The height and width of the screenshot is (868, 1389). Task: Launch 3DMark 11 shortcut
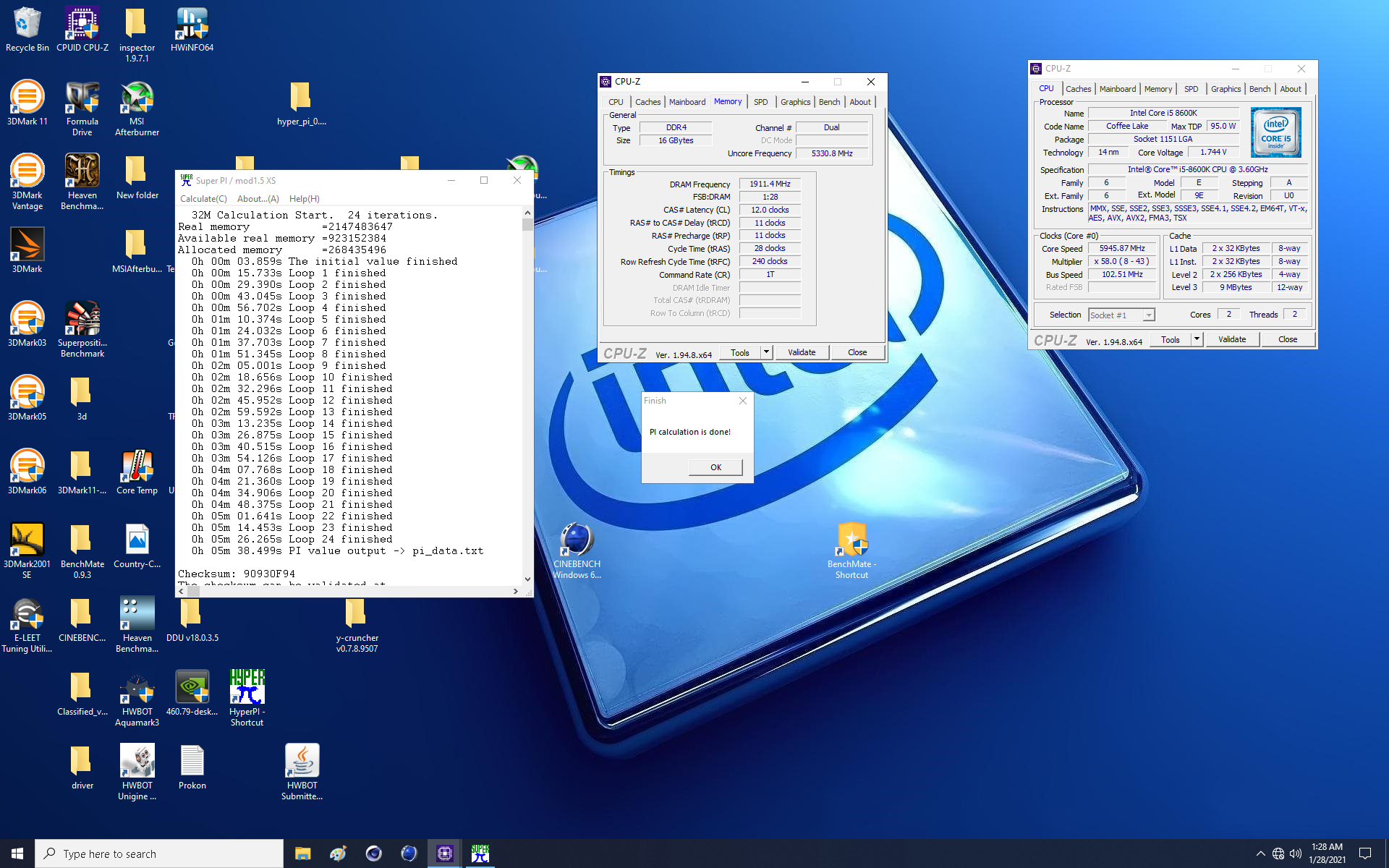pos(27,103)
